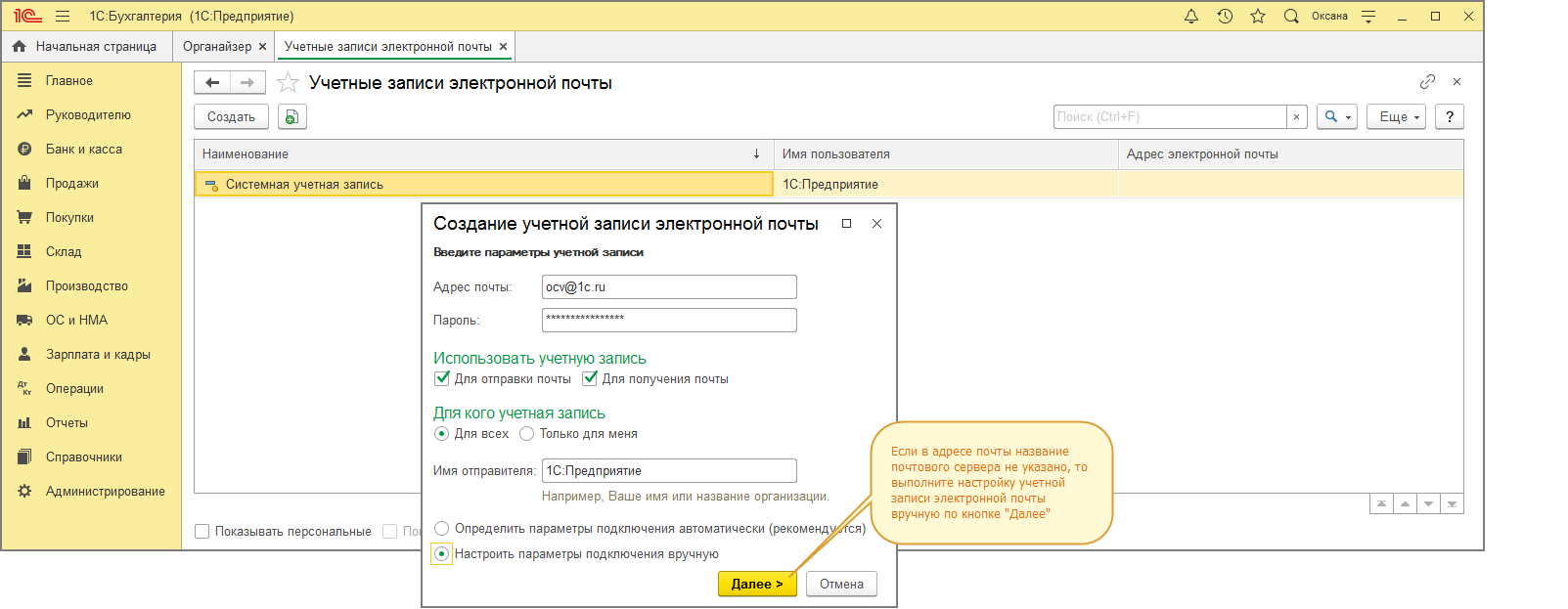The height and width of the screenshot is (609, 1568).
Task: Maximize the account creation dialog
Action: coord(847,224)
